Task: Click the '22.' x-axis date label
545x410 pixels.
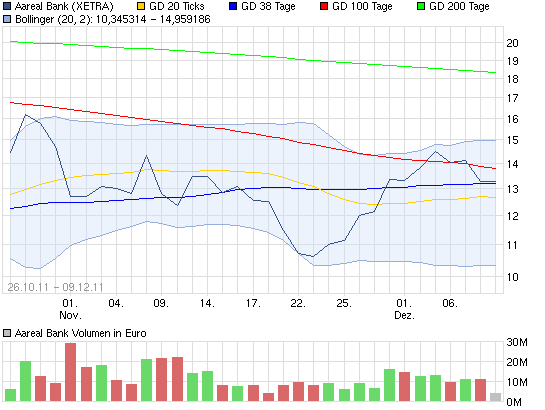Action: [x=298, y=303]
